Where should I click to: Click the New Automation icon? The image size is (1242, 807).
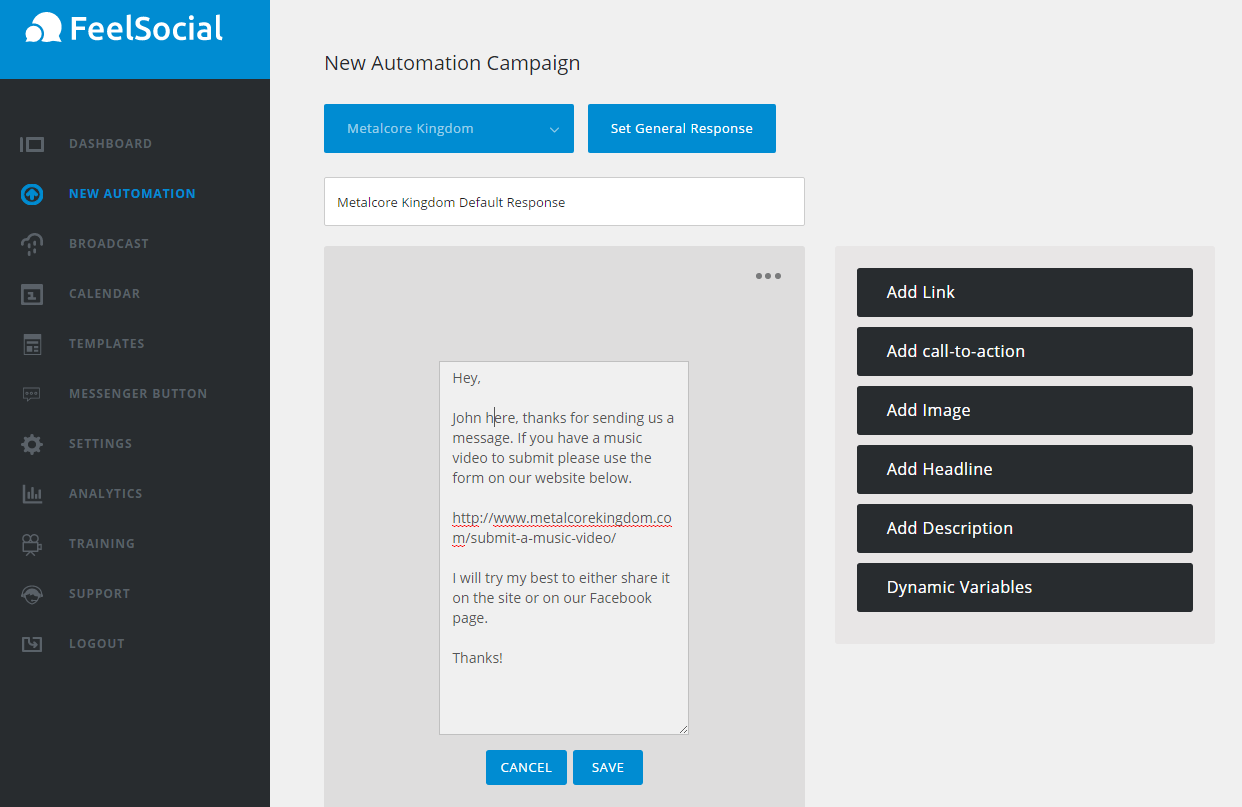(32, 194)
